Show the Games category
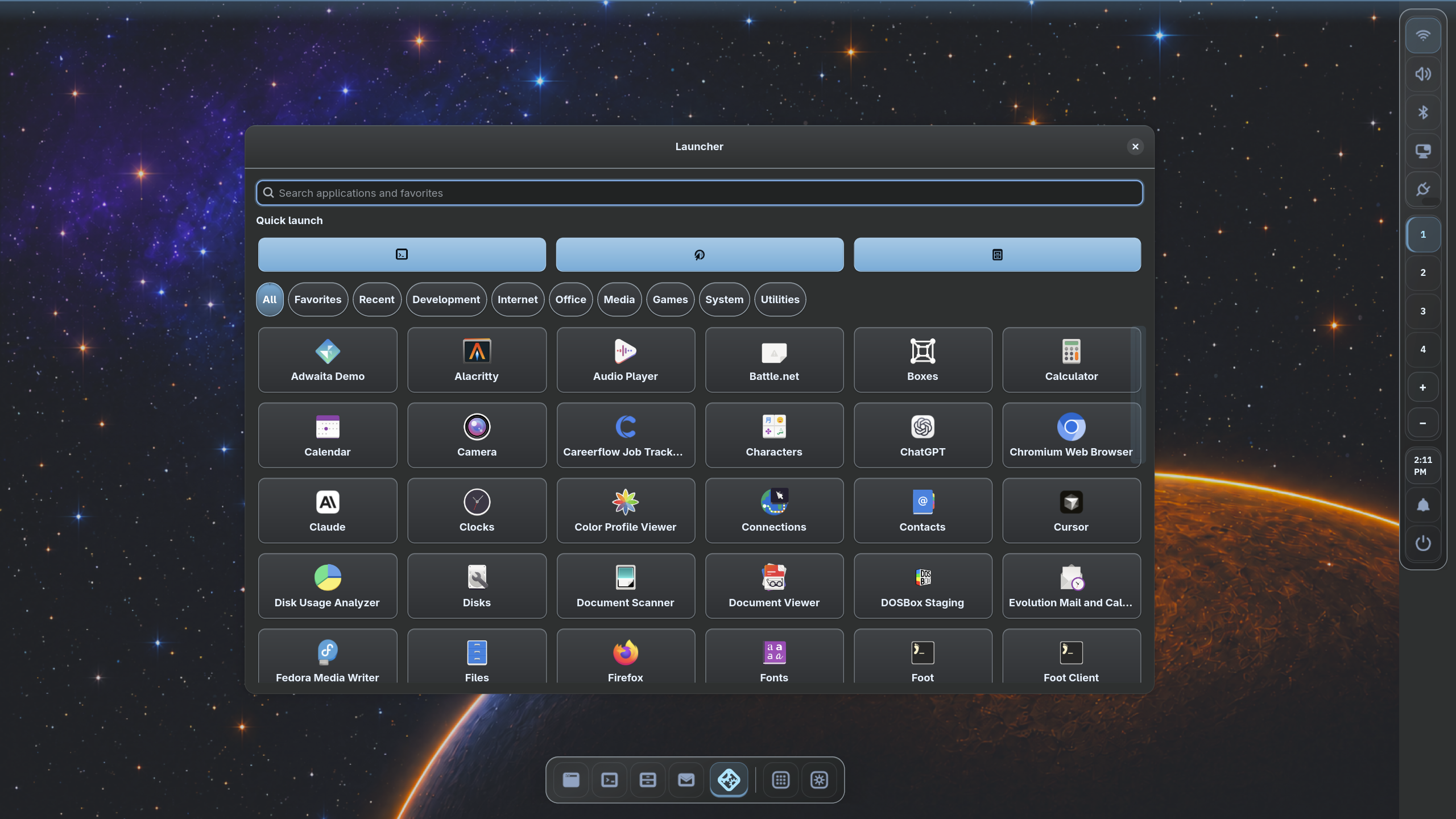 pyautogui.click(x=670, y=300)
